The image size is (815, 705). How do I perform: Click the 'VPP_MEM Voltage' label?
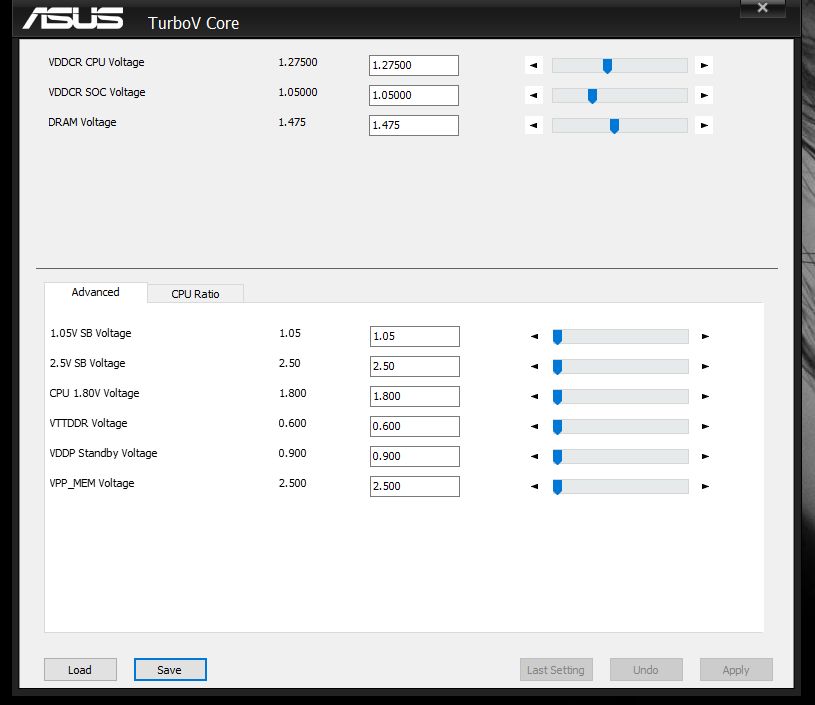point(91,484)
